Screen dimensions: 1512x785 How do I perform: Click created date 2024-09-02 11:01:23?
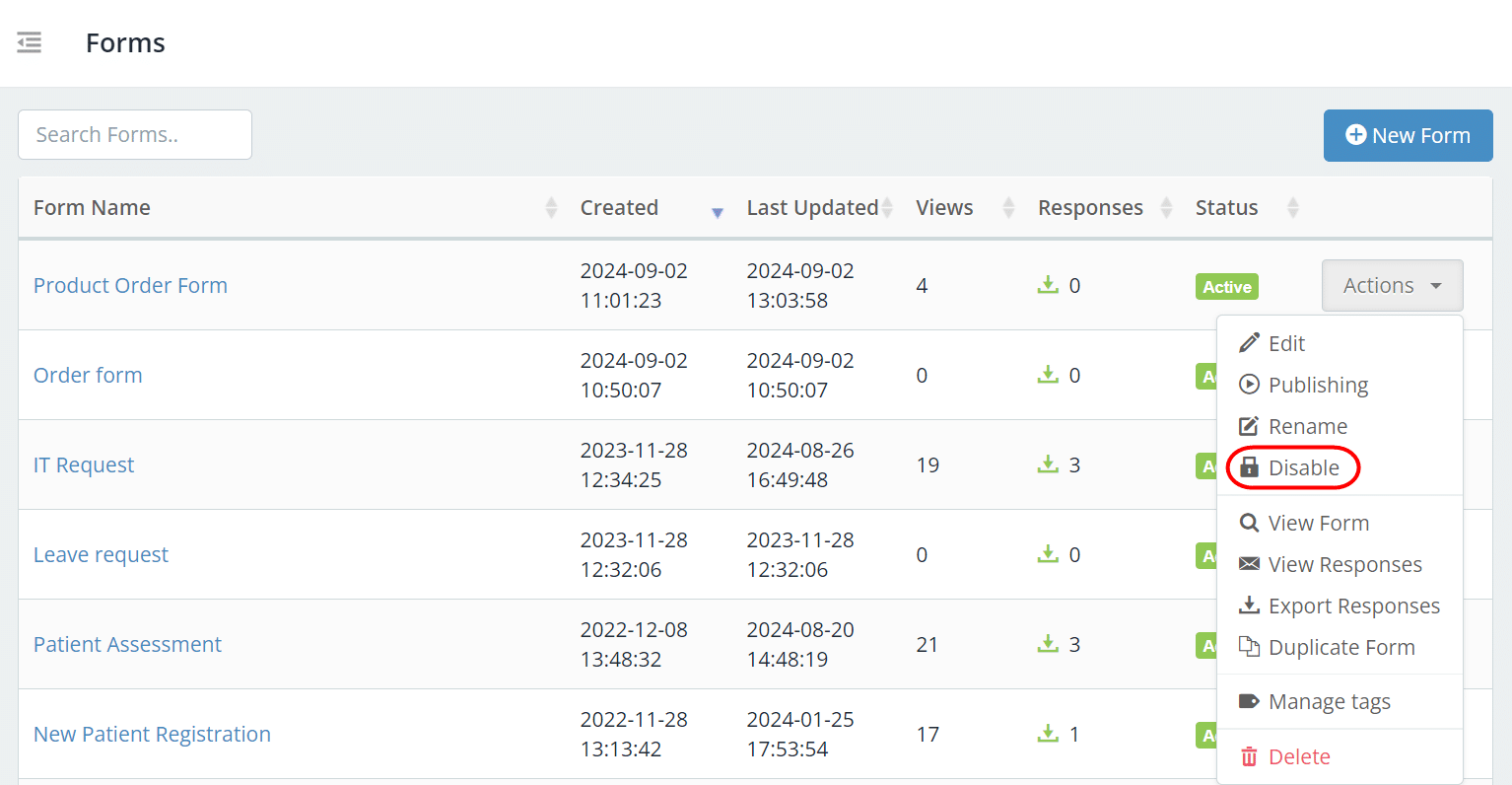(634, 285)
